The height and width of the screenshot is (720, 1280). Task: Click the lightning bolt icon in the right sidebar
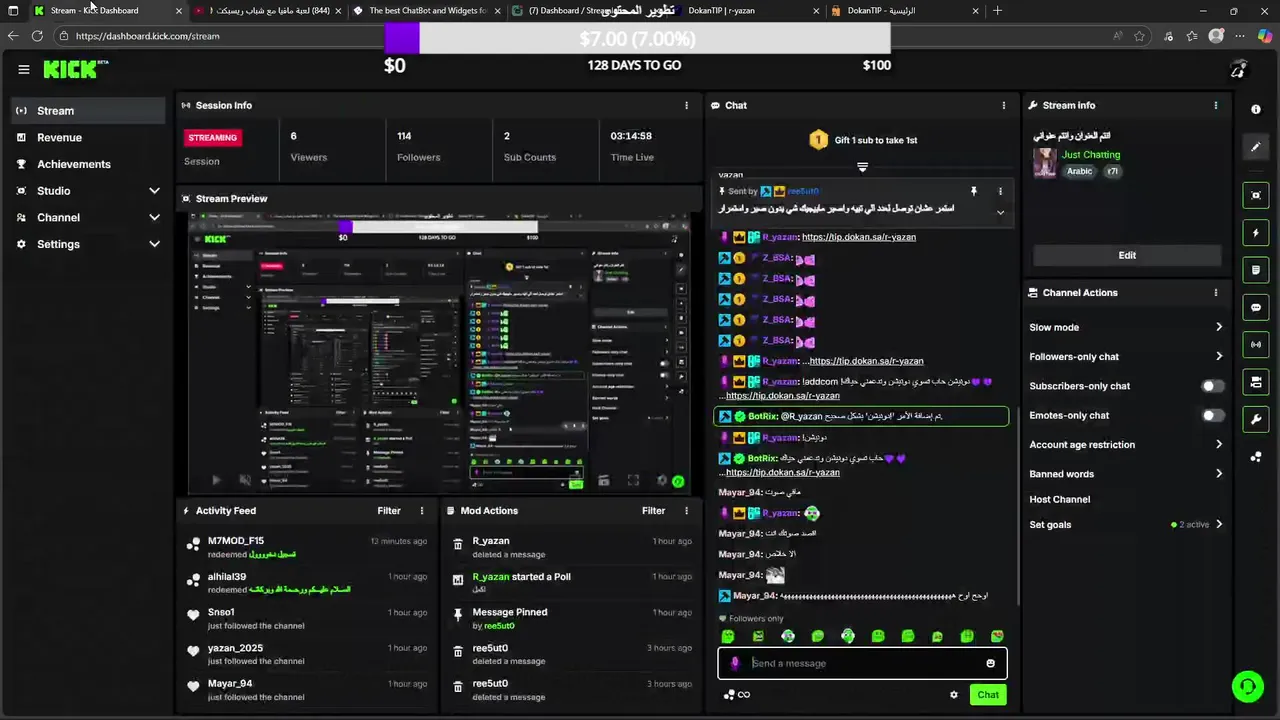[1256, 233]
